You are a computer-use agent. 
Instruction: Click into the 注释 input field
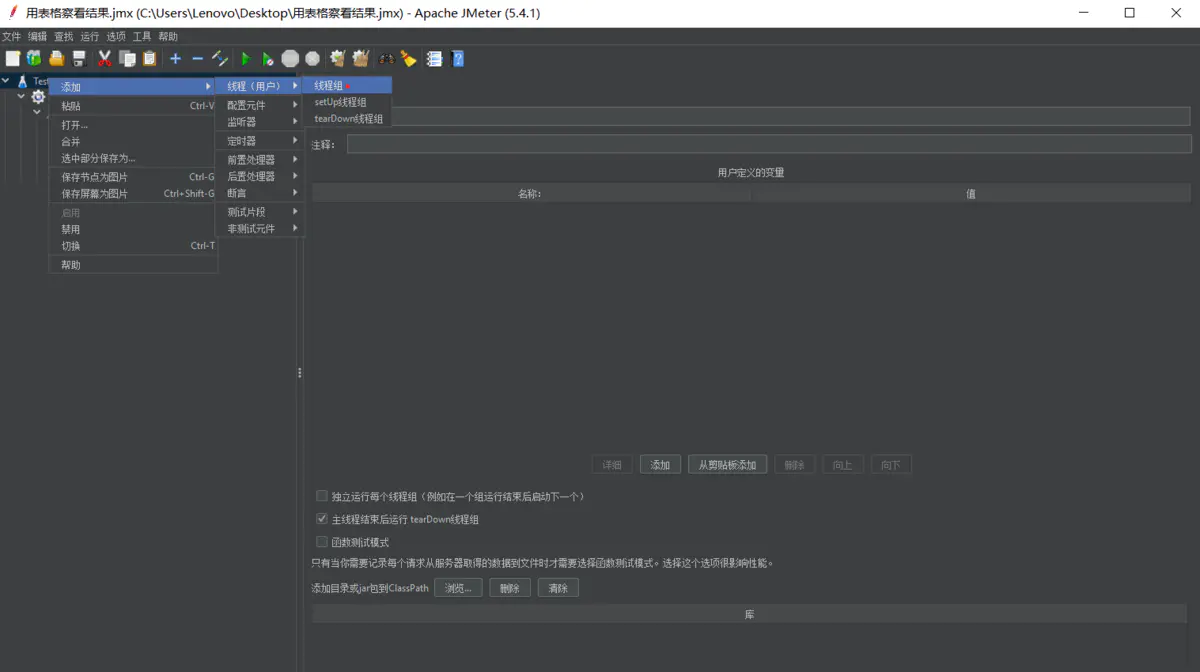769,145
